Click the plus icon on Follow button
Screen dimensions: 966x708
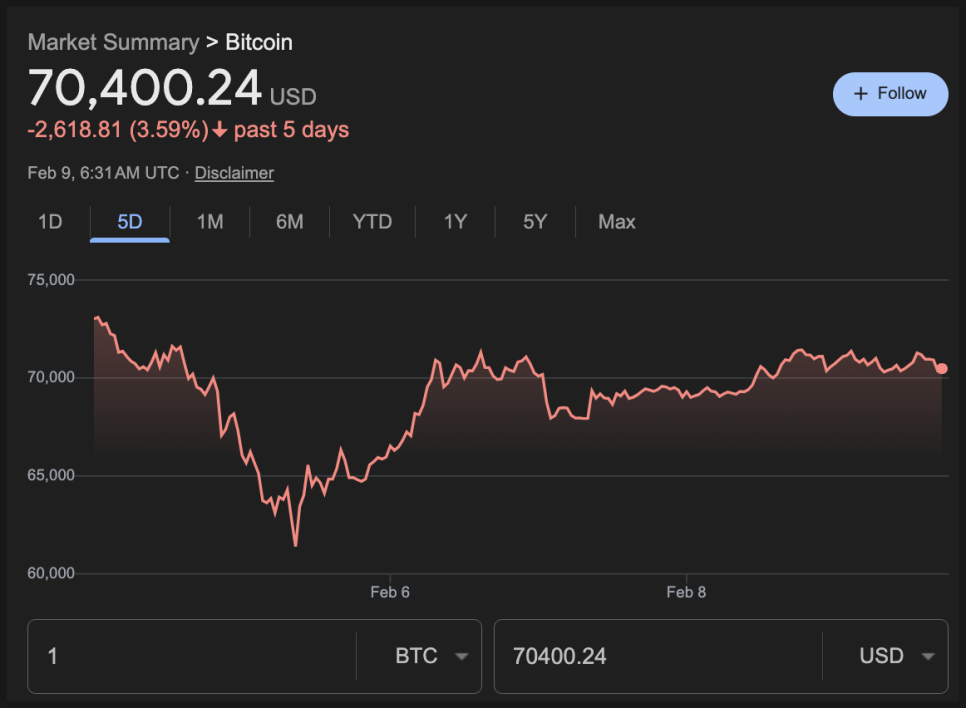pos(860,94)
